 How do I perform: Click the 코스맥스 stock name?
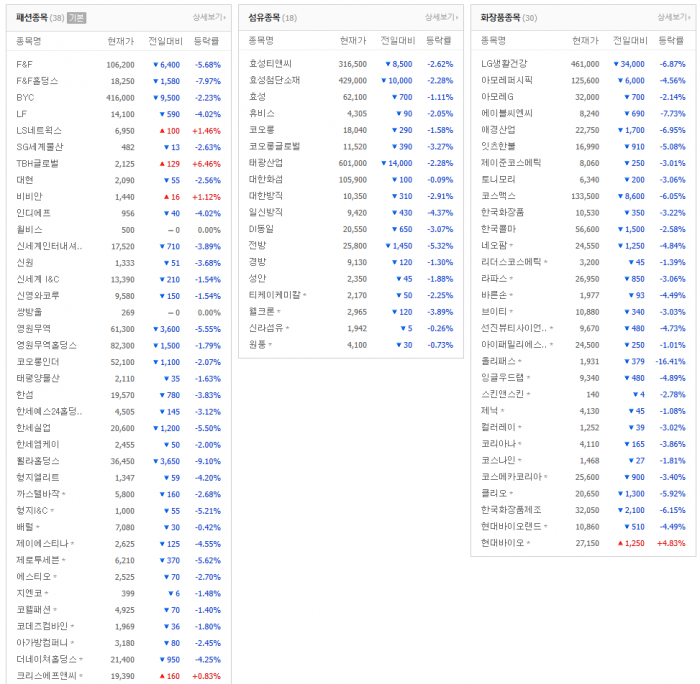click(498, 196)
